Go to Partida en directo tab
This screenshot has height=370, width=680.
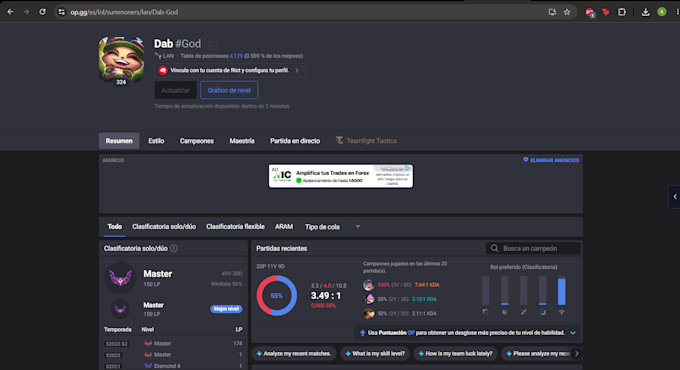click(295, 141)
